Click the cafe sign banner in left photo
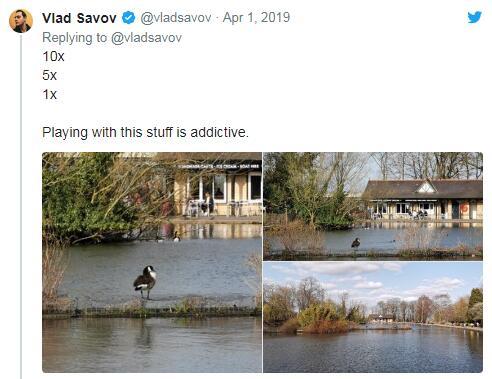 (x=218, y=166)
